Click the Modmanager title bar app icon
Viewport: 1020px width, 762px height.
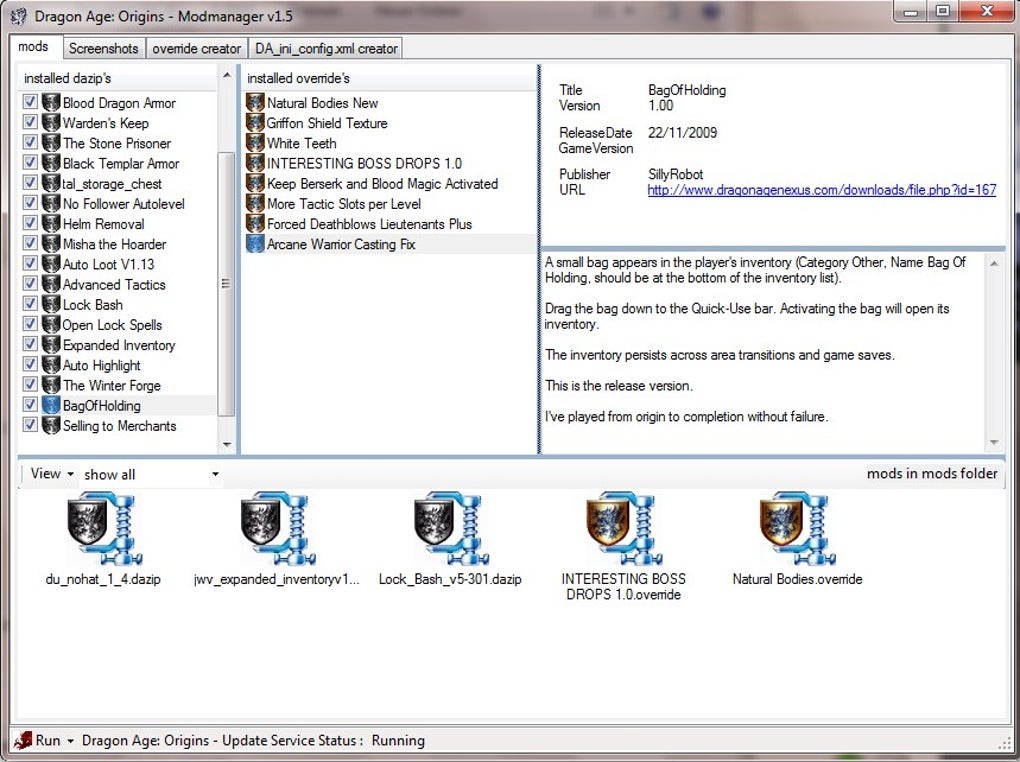click(x=18, y=16)
